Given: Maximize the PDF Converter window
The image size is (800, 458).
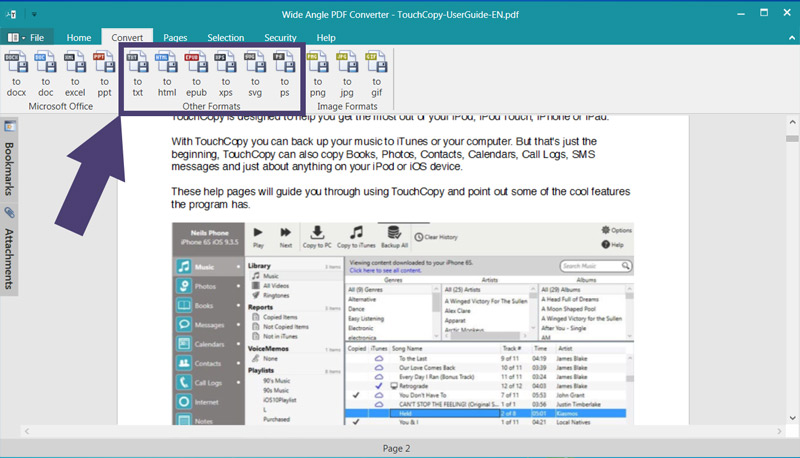Looking at the screenshot, I should tap(764, 13).
